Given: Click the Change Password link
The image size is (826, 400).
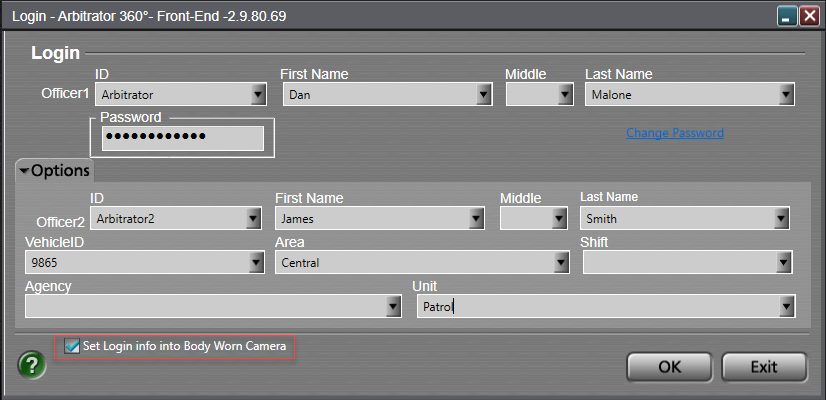Looking at the screenshot, I should pyautogui.click(x=675, y=133).
